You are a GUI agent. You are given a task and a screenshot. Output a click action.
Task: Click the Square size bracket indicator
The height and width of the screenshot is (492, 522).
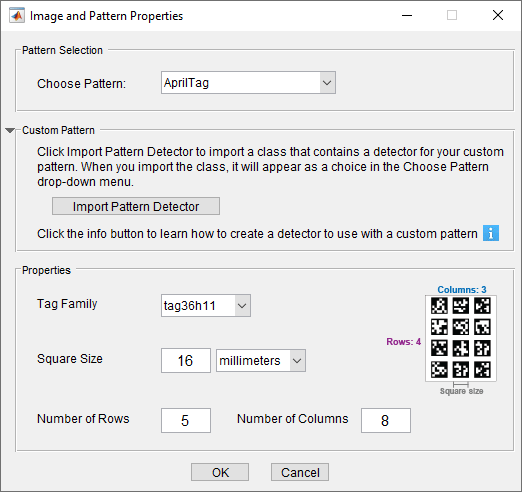tap(461, 384)
